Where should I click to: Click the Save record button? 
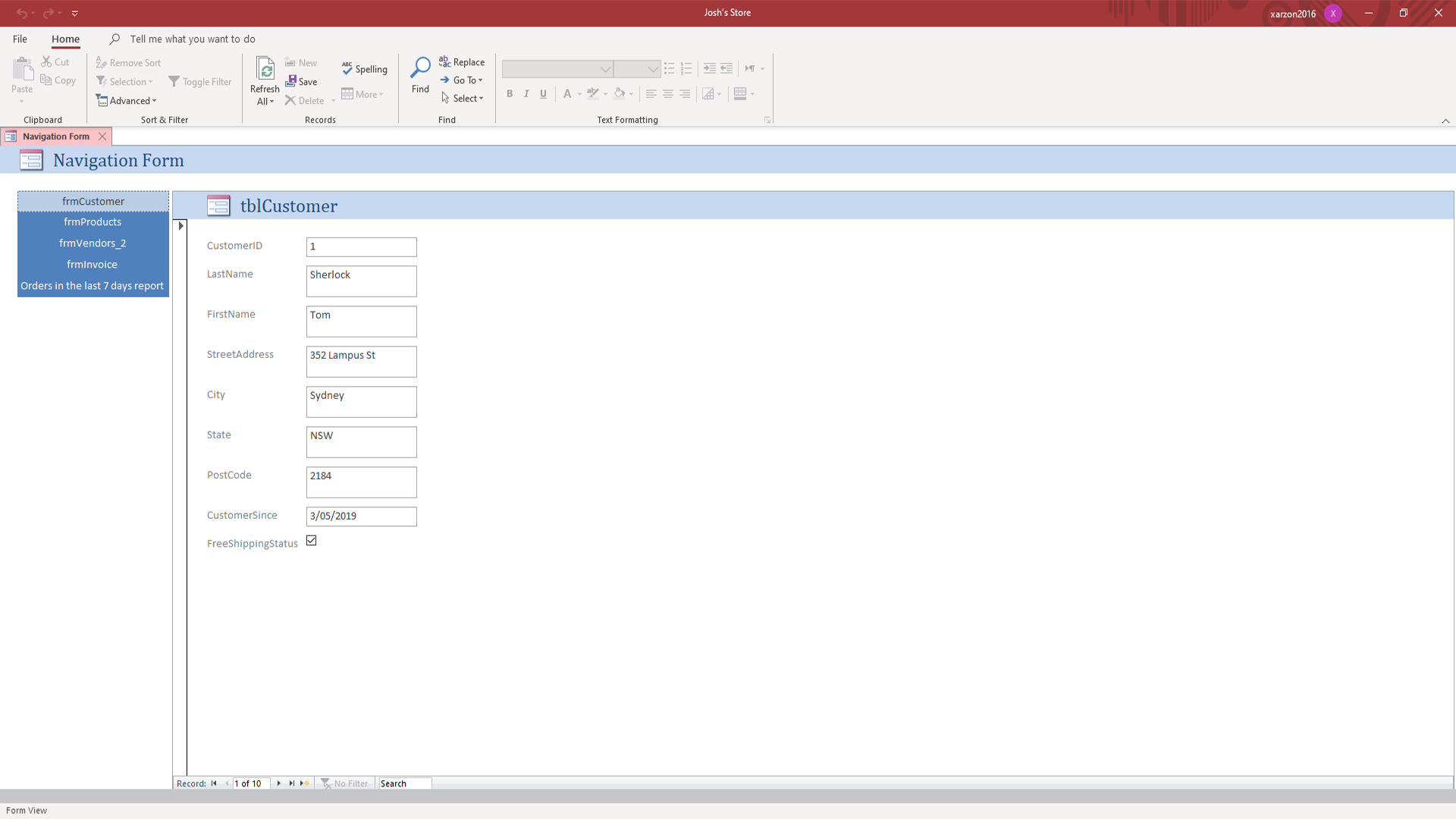click(302, 81)
